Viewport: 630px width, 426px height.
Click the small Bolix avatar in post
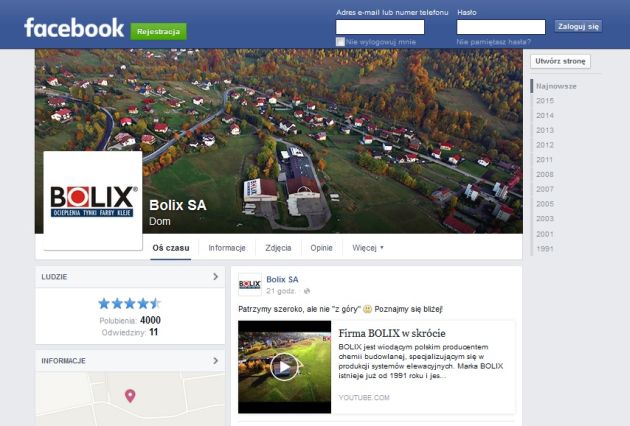tap(250, 285)
